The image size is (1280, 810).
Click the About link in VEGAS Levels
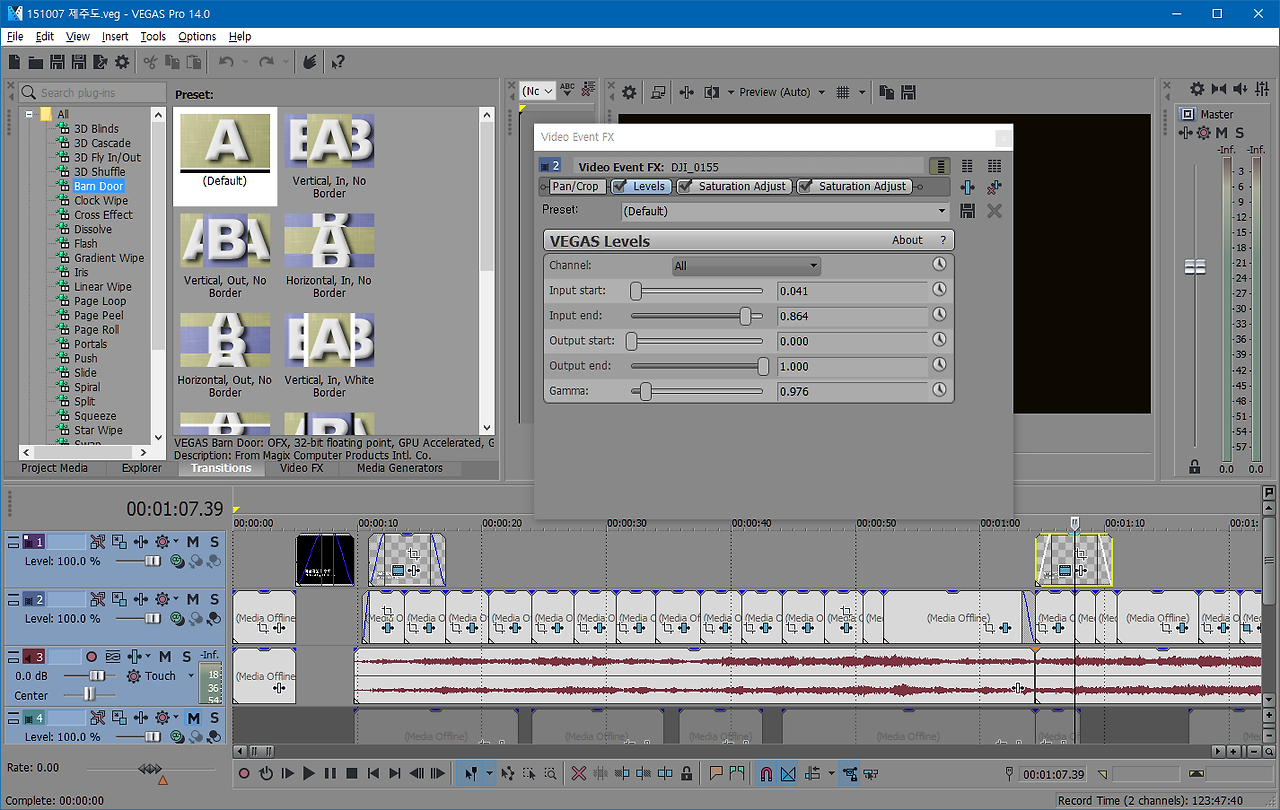[x=907, y=240]
